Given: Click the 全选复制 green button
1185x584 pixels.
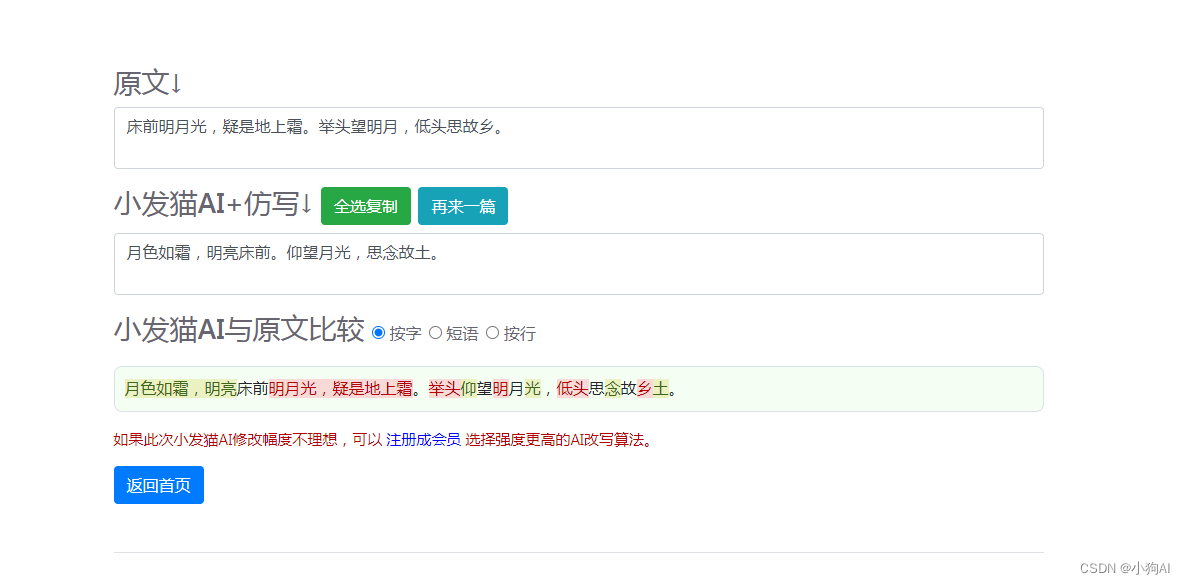Looking at the screenshot, I should 366,206.
